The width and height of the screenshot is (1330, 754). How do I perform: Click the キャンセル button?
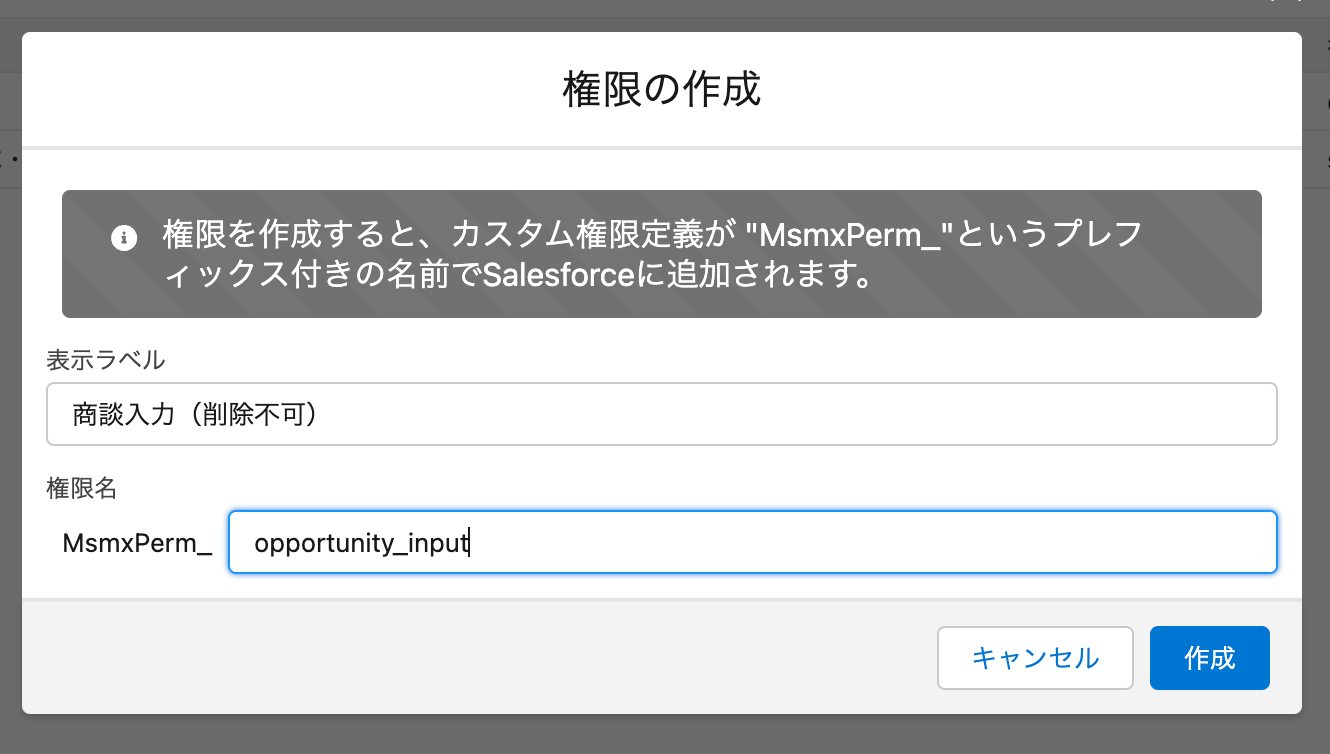click(x=1035, y=658)
